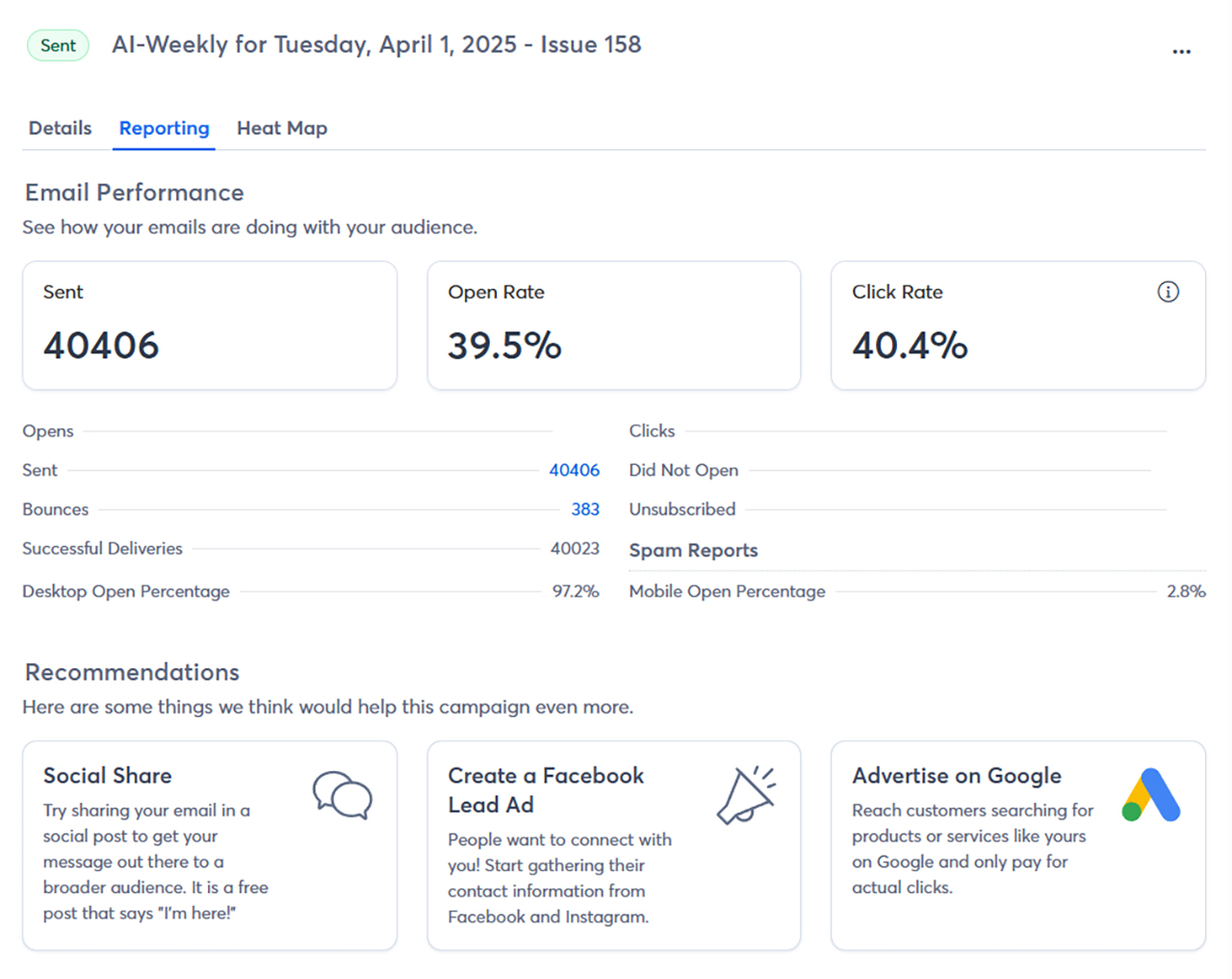Click the Open Rate metric card
Viewport: 1232px width, 979px height.
pos(614,325)
